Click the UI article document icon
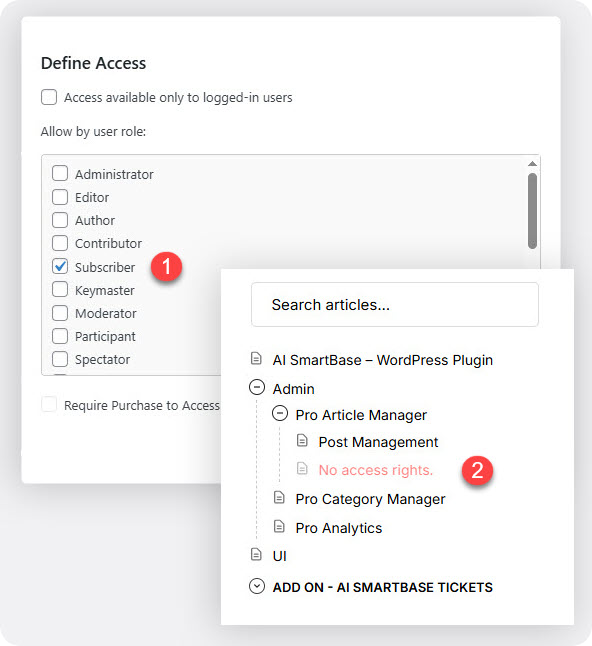This screenshot has height=646, width=592. (x=256, y=554)
